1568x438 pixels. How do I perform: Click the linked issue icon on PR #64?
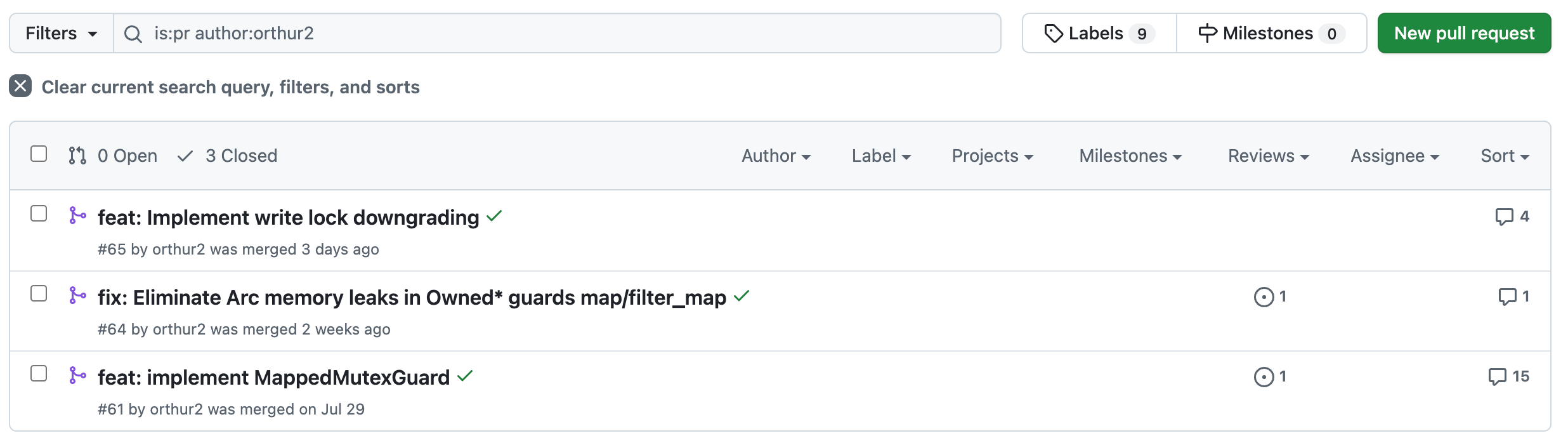click(1264, 297)
